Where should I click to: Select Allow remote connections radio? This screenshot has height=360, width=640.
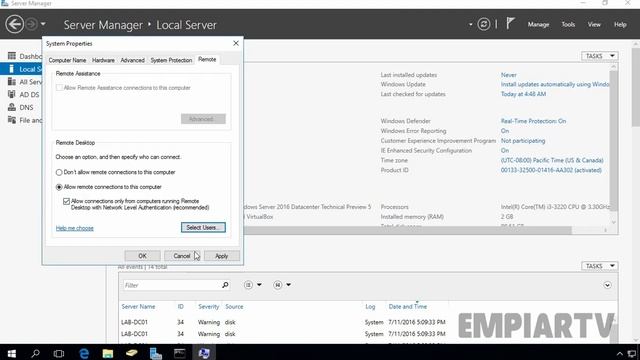click(59, 187)
